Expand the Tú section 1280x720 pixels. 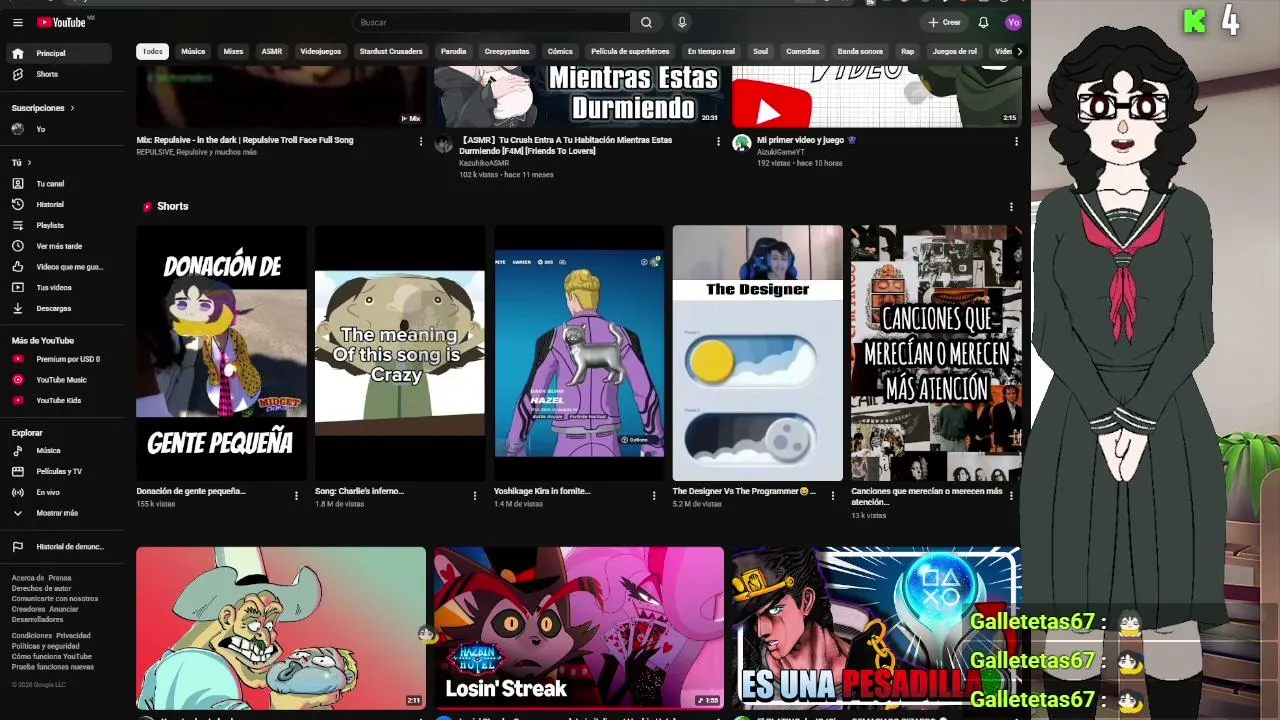click(x=21, y=163)
